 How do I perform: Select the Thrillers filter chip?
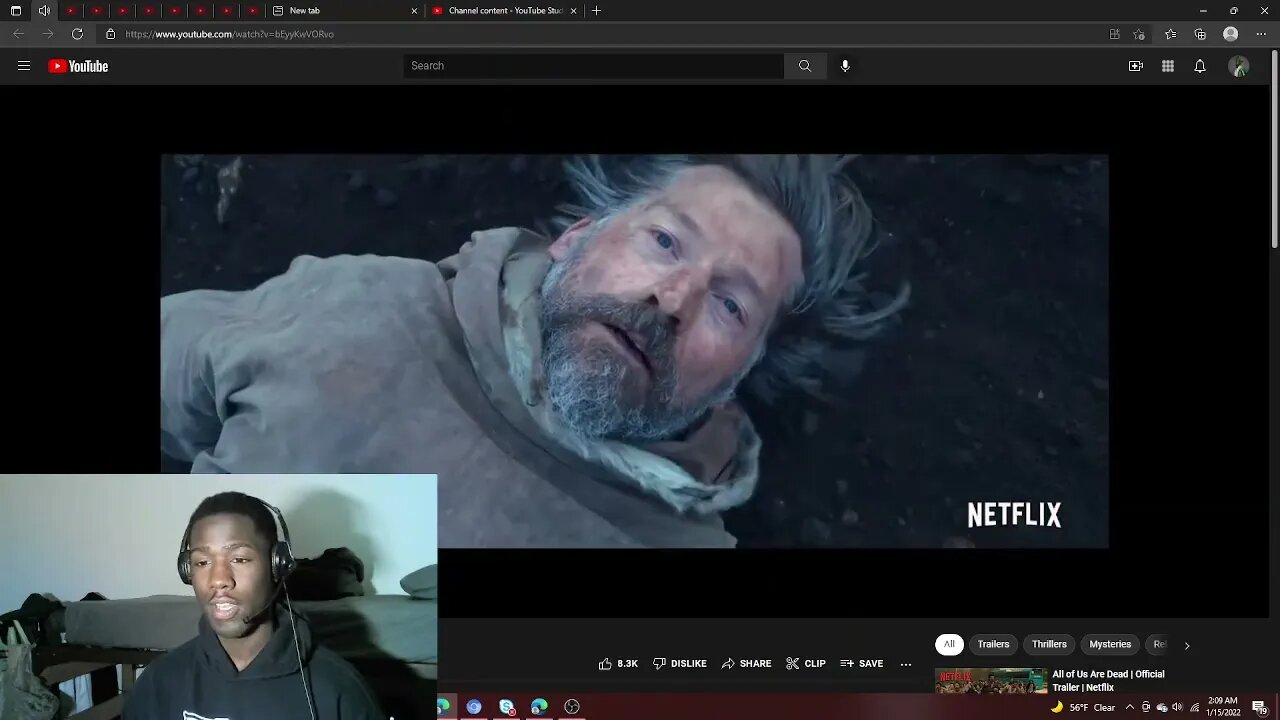(x=1049, y=644)
